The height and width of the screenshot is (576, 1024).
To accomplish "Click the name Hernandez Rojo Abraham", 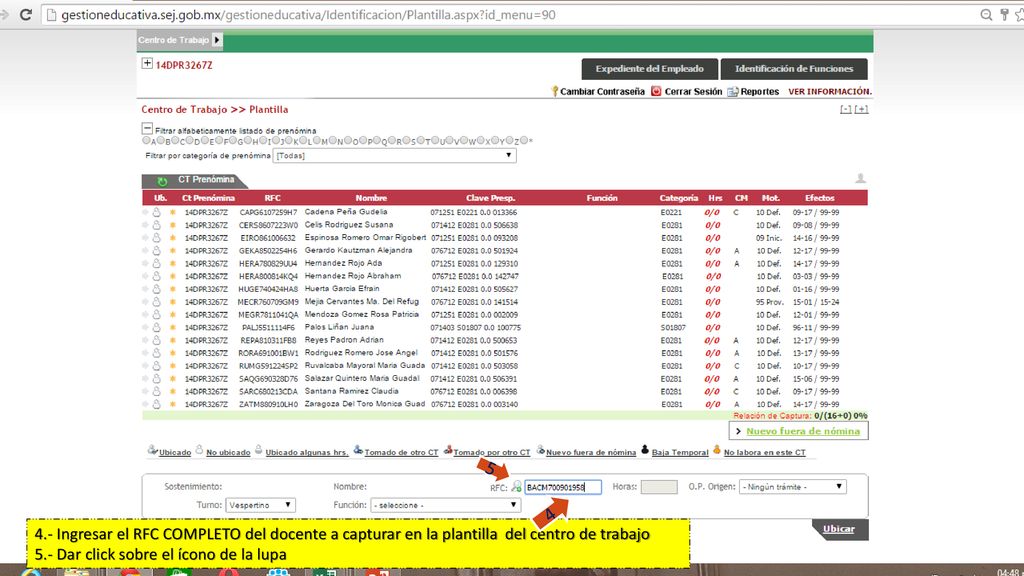I will pyautogui.click(x=353, y=276).
